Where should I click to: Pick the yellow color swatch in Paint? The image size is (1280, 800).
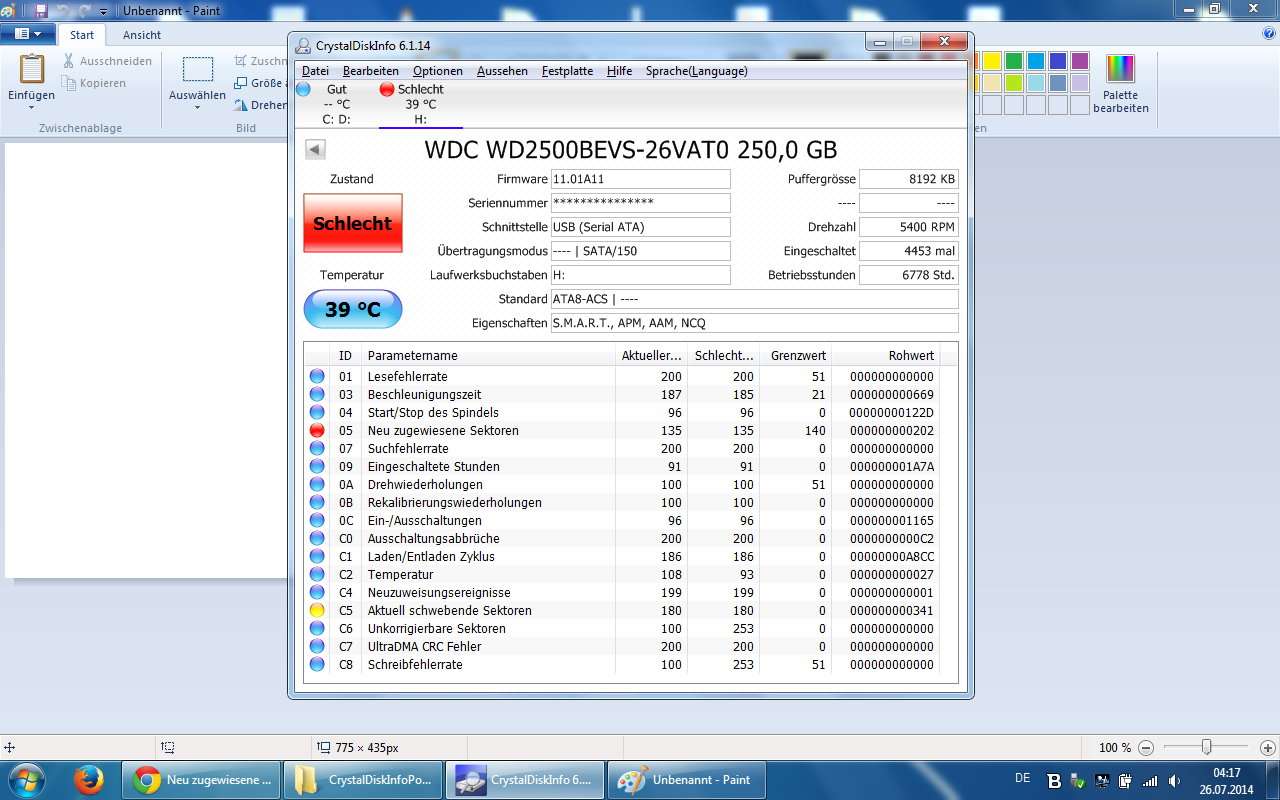(991, 61)
